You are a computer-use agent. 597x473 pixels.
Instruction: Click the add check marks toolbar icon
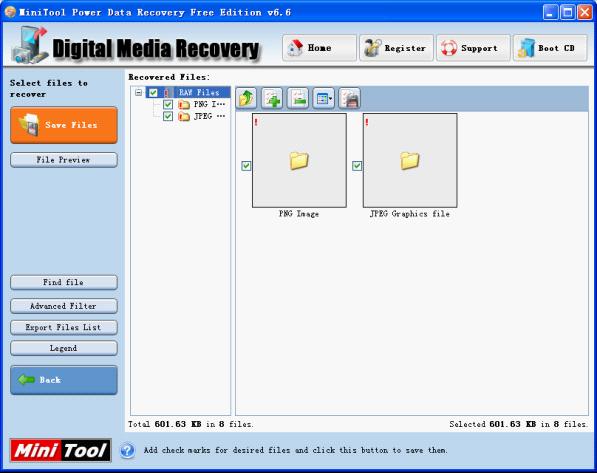272,99
